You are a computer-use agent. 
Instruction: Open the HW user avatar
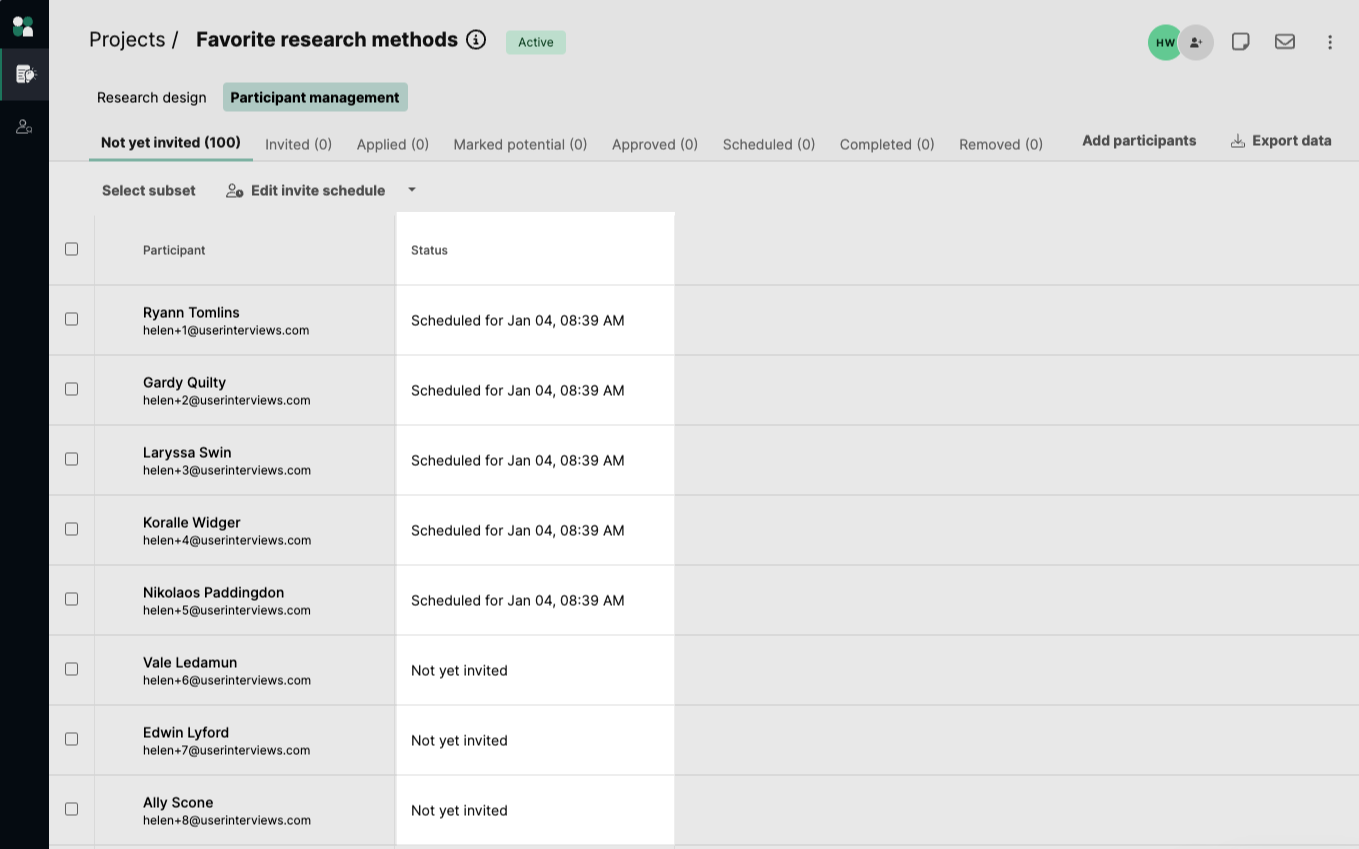point(1165,42)
